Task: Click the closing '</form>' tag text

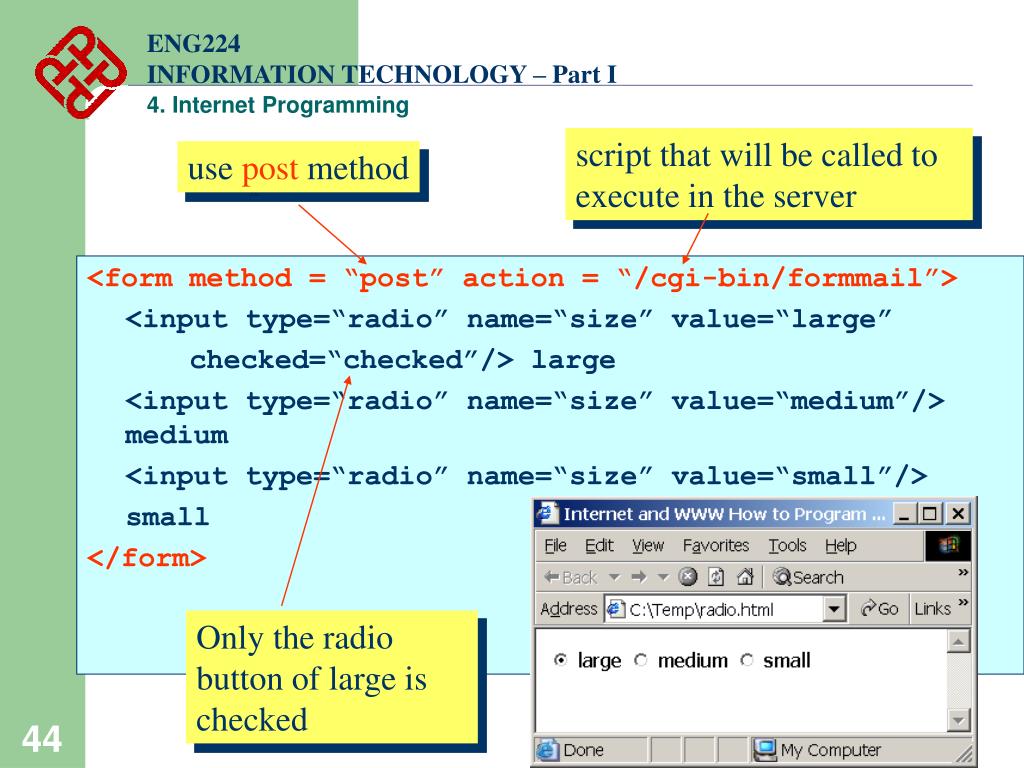Action: pyautogui.click(x=146, y=558)
